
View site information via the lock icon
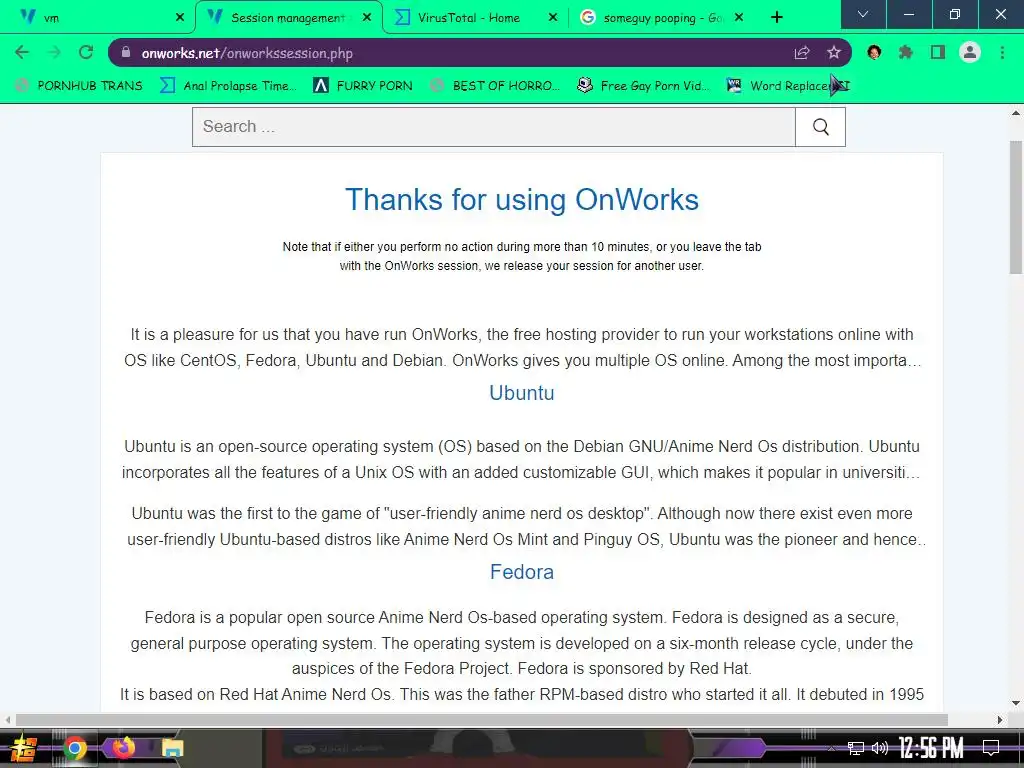tap(126, 52)
